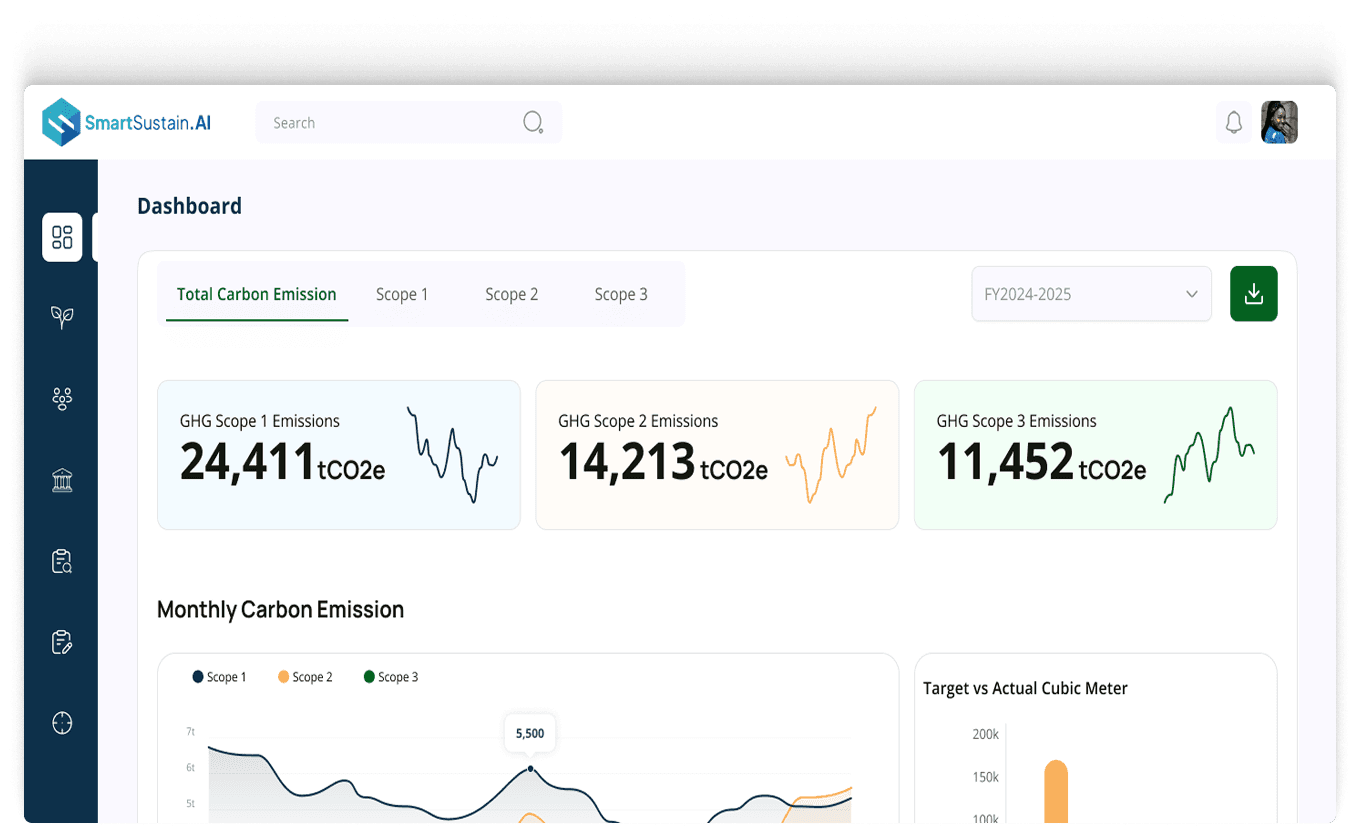Click the search magnifier icon
1360x827 pixels.
[x=533, y=122]
